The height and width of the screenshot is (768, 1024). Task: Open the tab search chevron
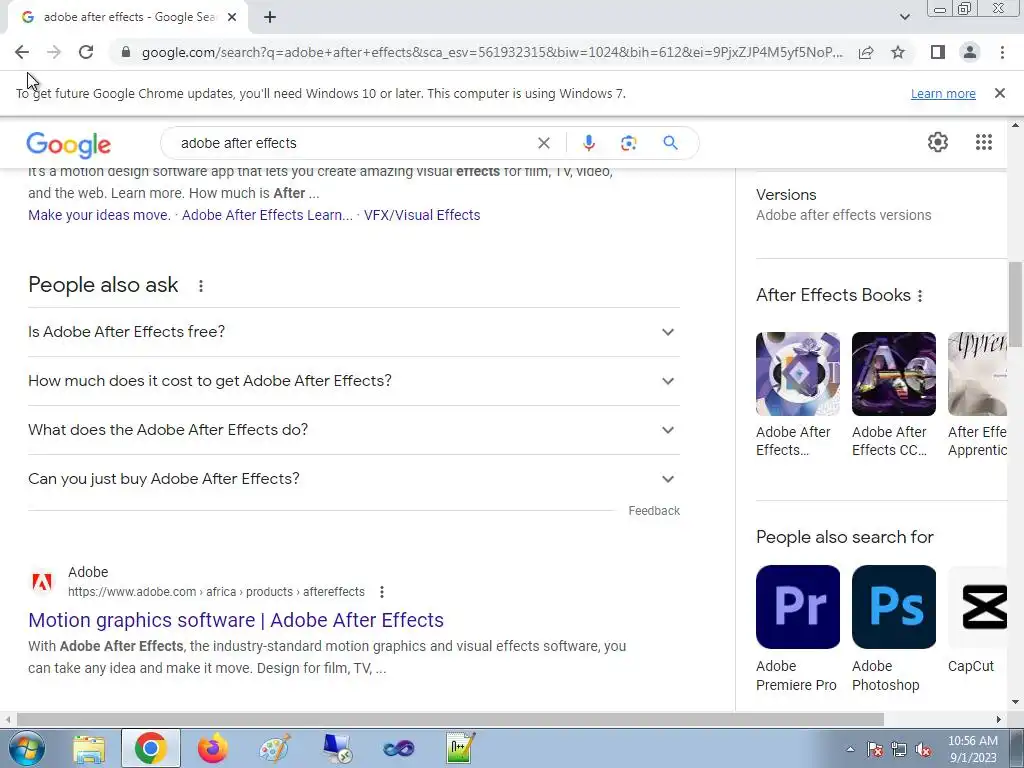(904, 18)
